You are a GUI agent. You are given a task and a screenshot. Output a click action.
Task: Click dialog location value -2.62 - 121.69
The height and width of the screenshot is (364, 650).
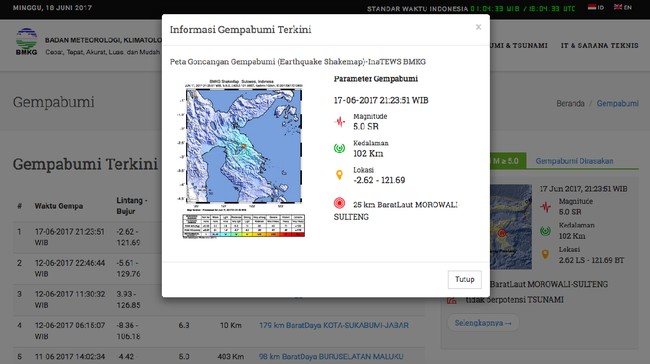[379, 180]
